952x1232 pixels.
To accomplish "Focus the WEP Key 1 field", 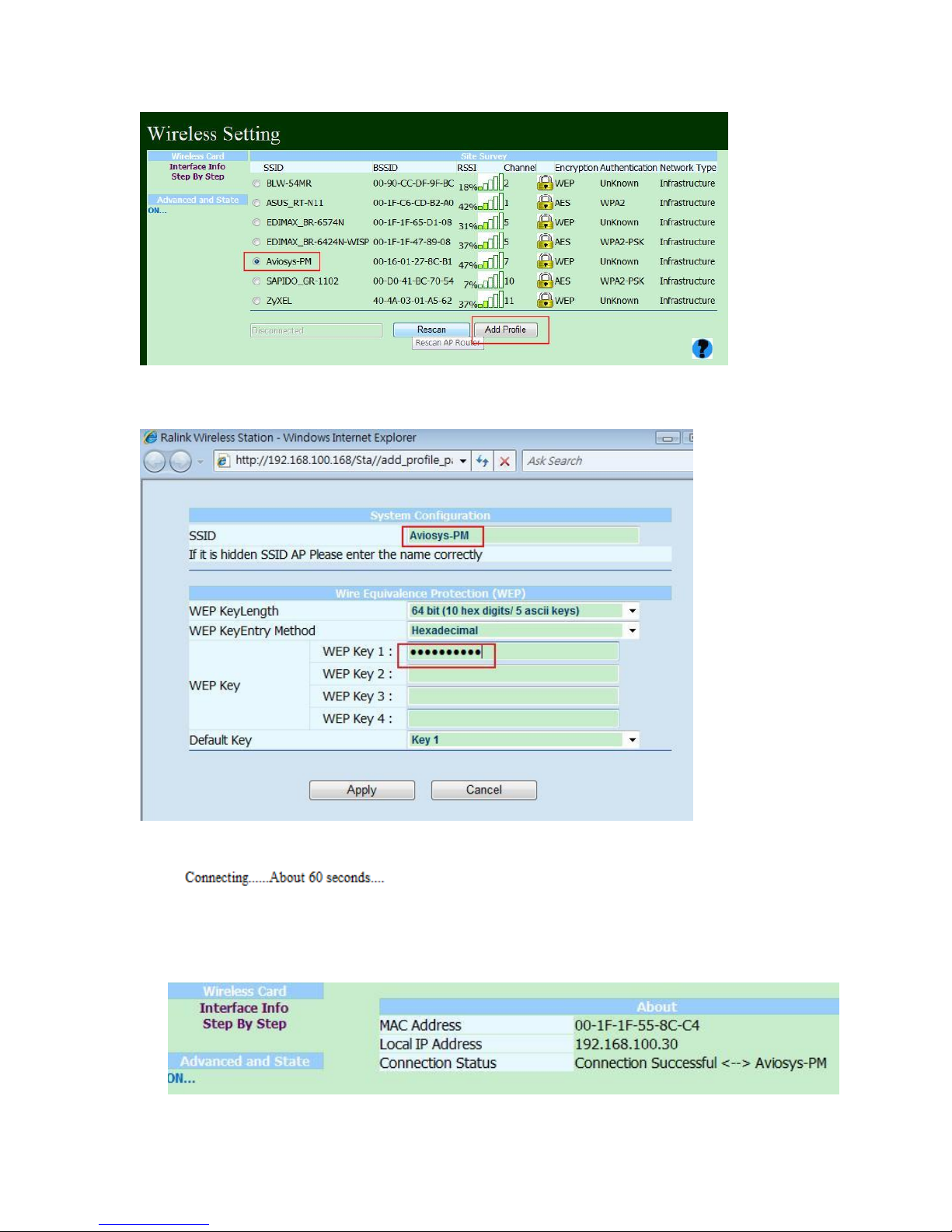I will tap(514, 651).
